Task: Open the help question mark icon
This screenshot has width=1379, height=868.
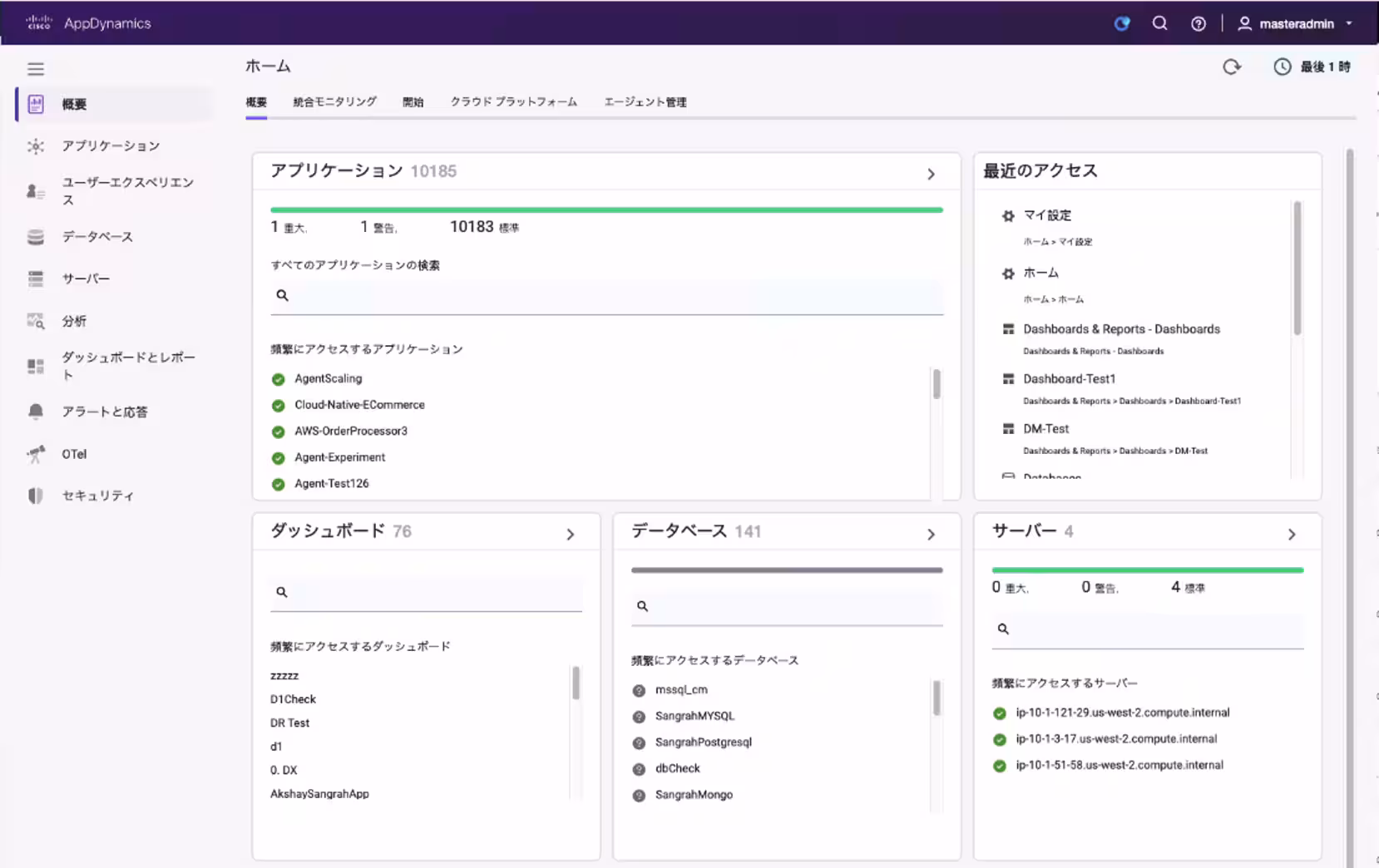Action: pos(1198,23)
